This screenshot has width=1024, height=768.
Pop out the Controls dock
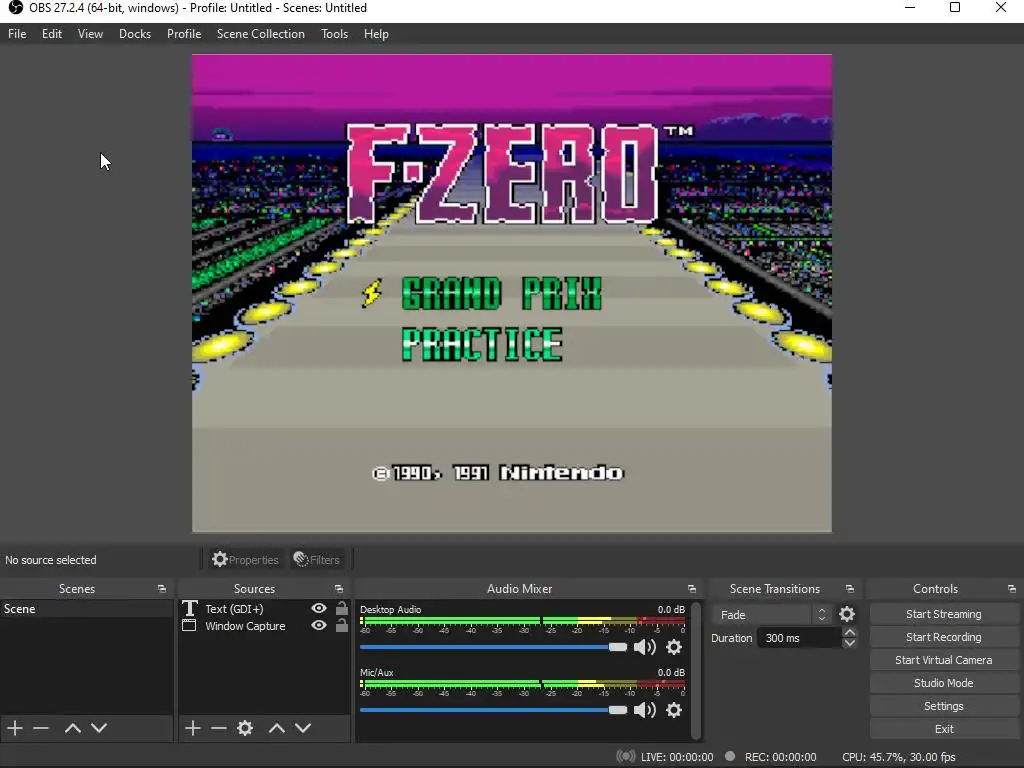1012,589
